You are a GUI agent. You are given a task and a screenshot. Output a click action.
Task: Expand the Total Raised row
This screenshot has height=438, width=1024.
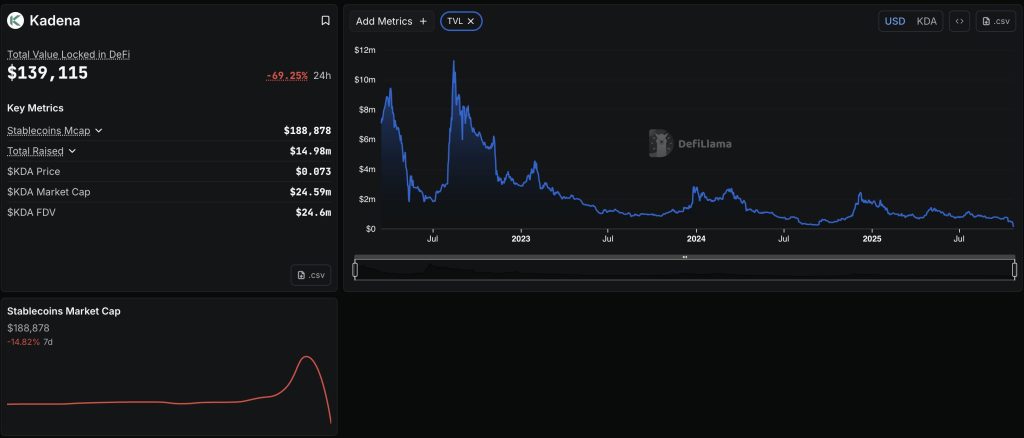pyautogui.click(x=72, y=151)
